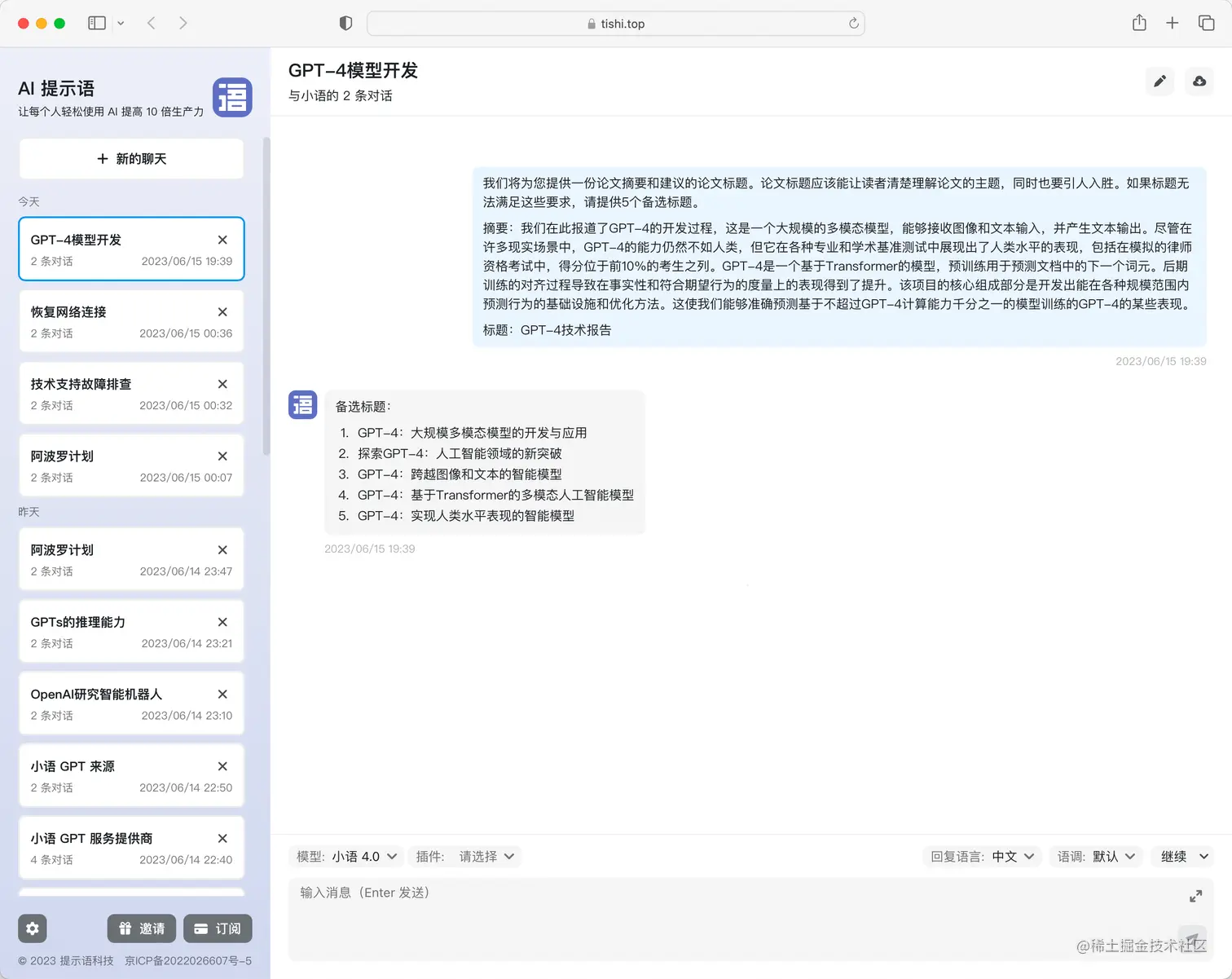The image size is (1232, 979).
Task: Delete the 阿波罗计划 chat from 23:47
Action: pyautogui.click(x=222, y=550)
